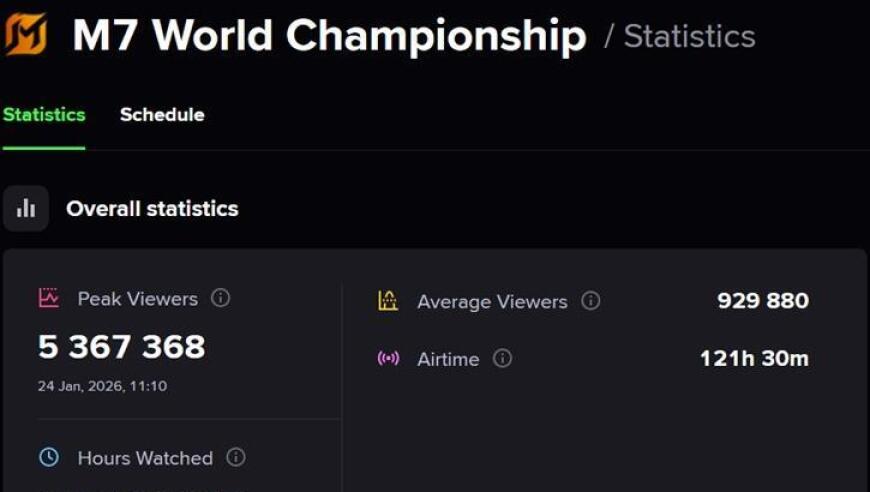Show info tooltip for Peak Viewers

221,298
